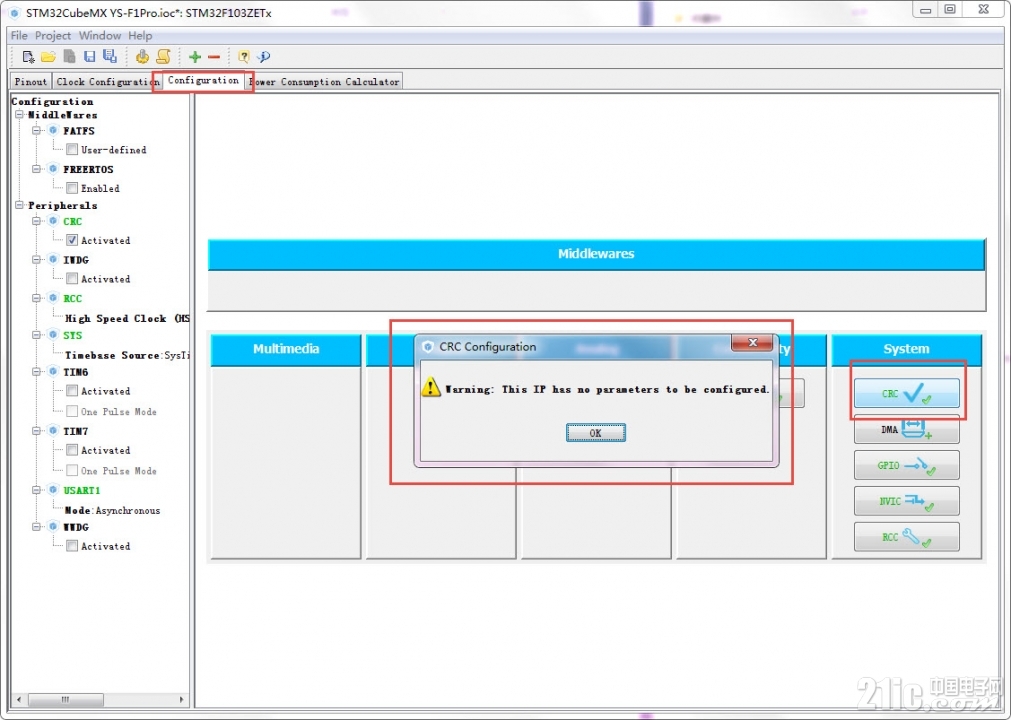Switch to the Pinout tab
This screenshot has height=720, width=1011.
click(x=30, y=81)
